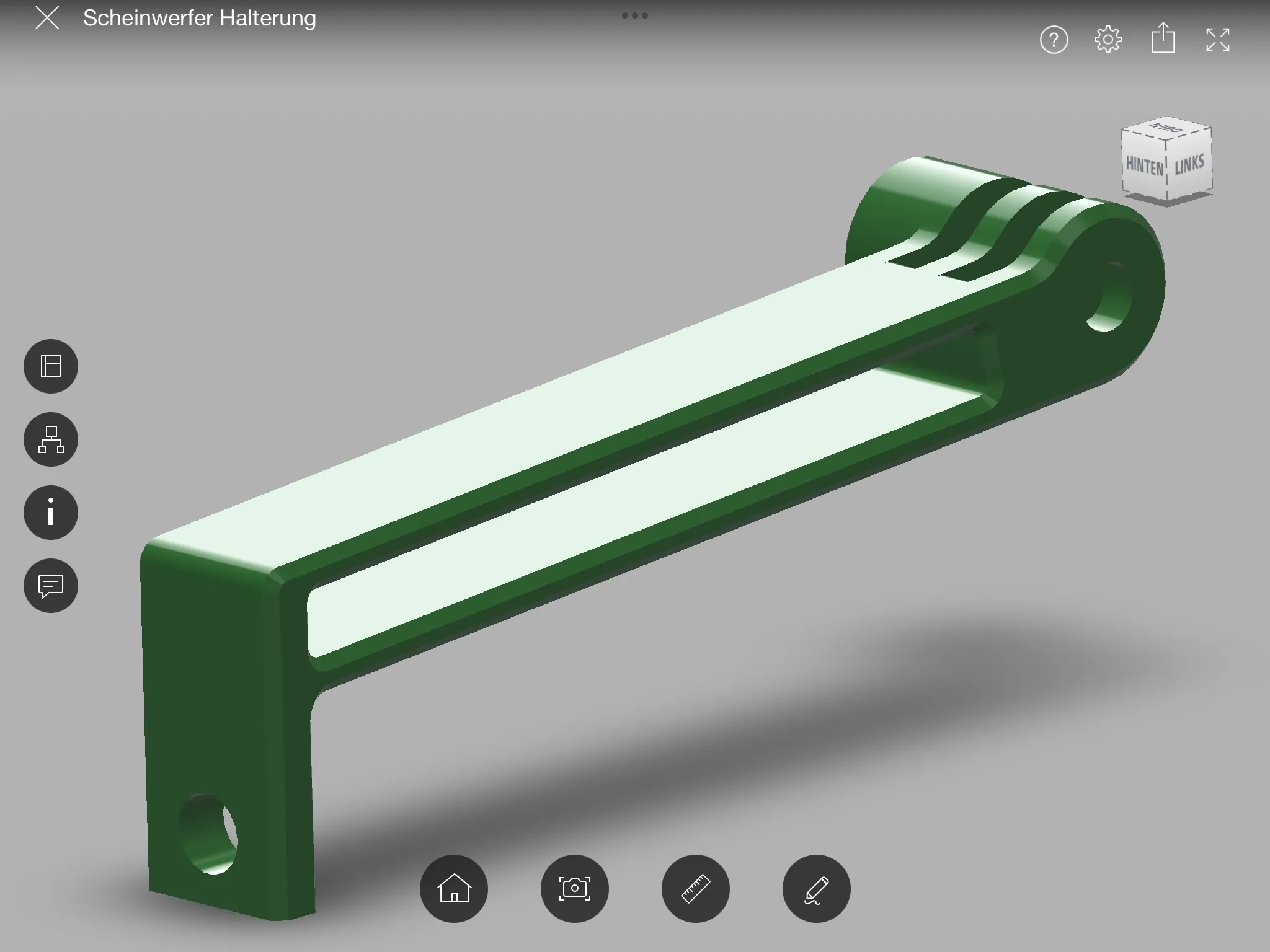Open the comments panel
Viewport: 1270px width, 952px height.
point(51,586)
